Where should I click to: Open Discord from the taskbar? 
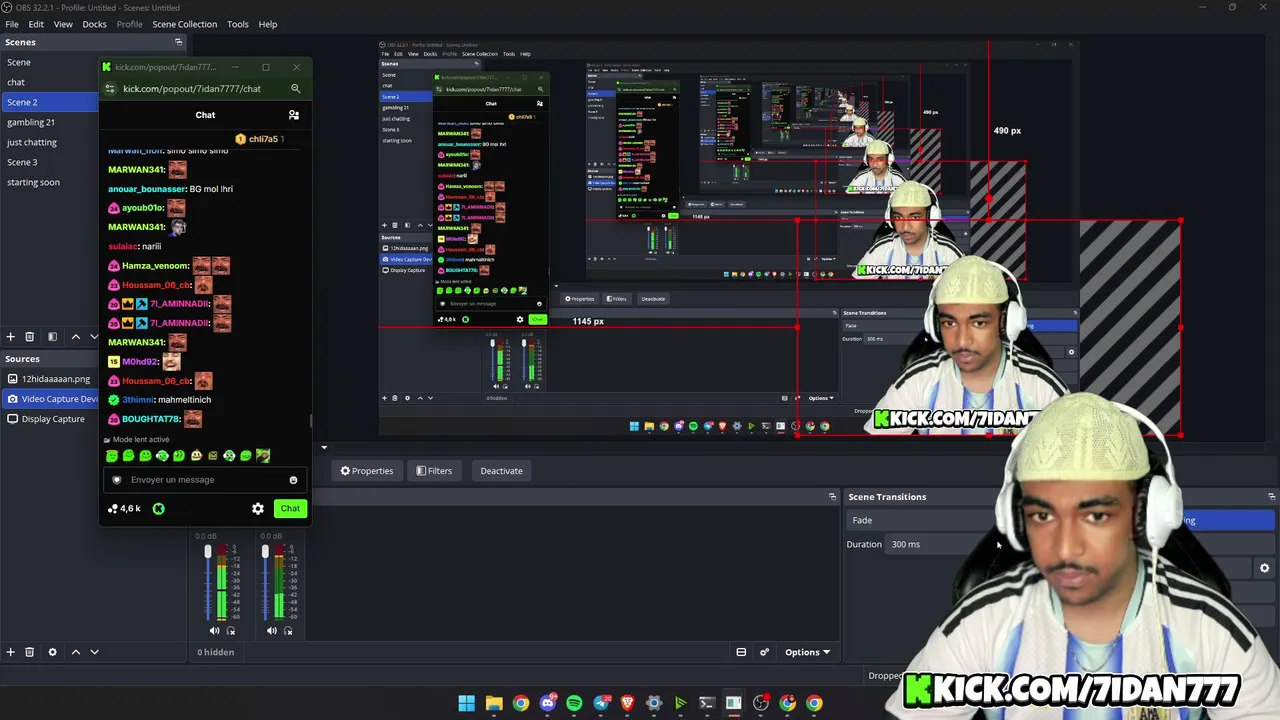coord(547,703)
